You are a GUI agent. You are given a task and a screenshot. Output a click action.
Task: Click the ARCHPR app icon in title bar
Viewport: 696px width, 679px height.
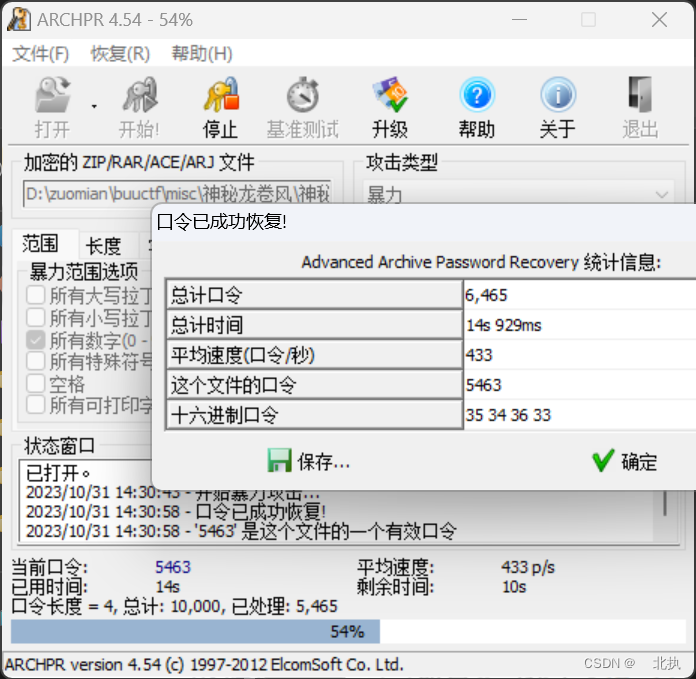coord(19,20)
